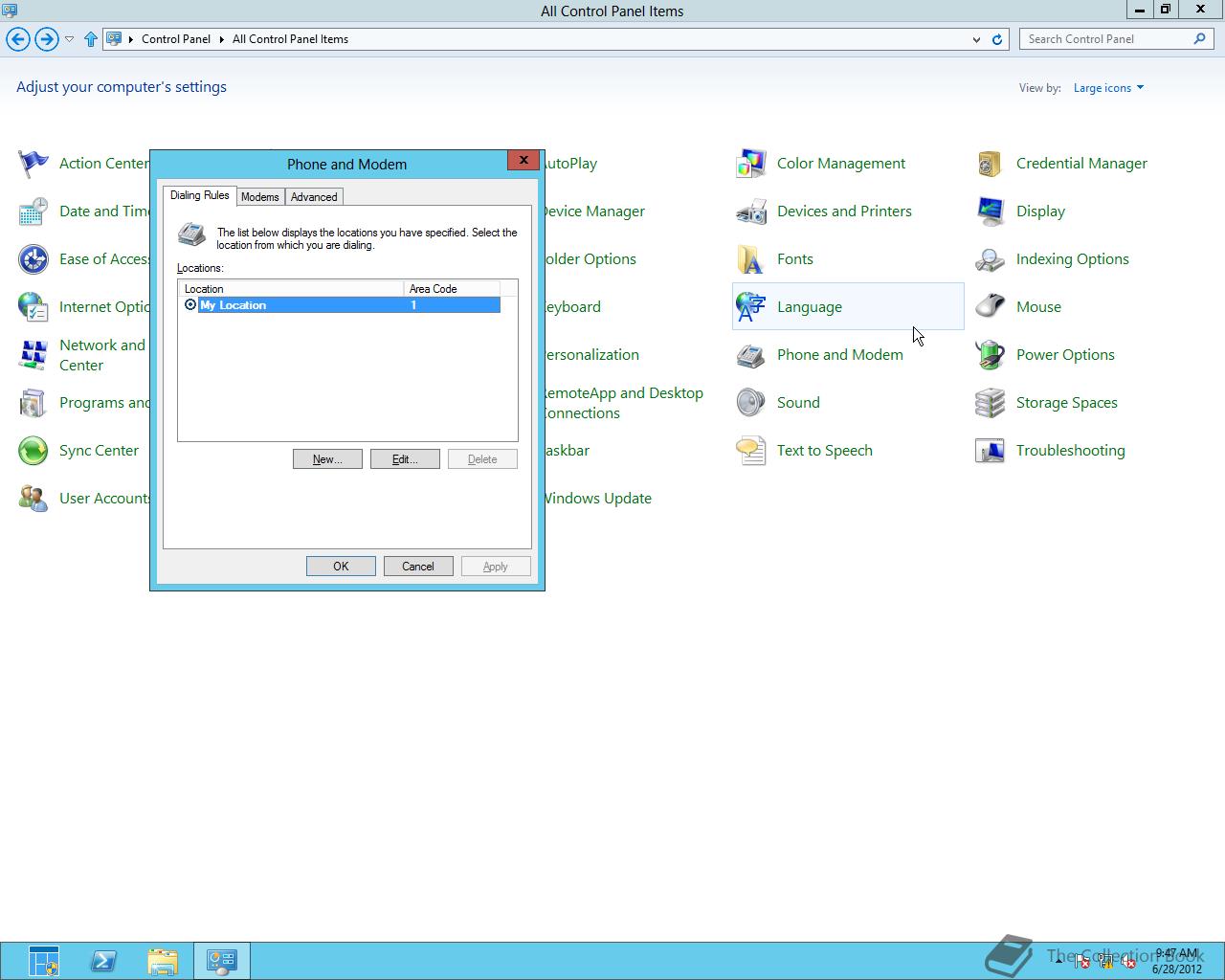Open the User Accounts icon
Image resolution: width=1225 pixels, height=980 pixels.
point(33,499)
